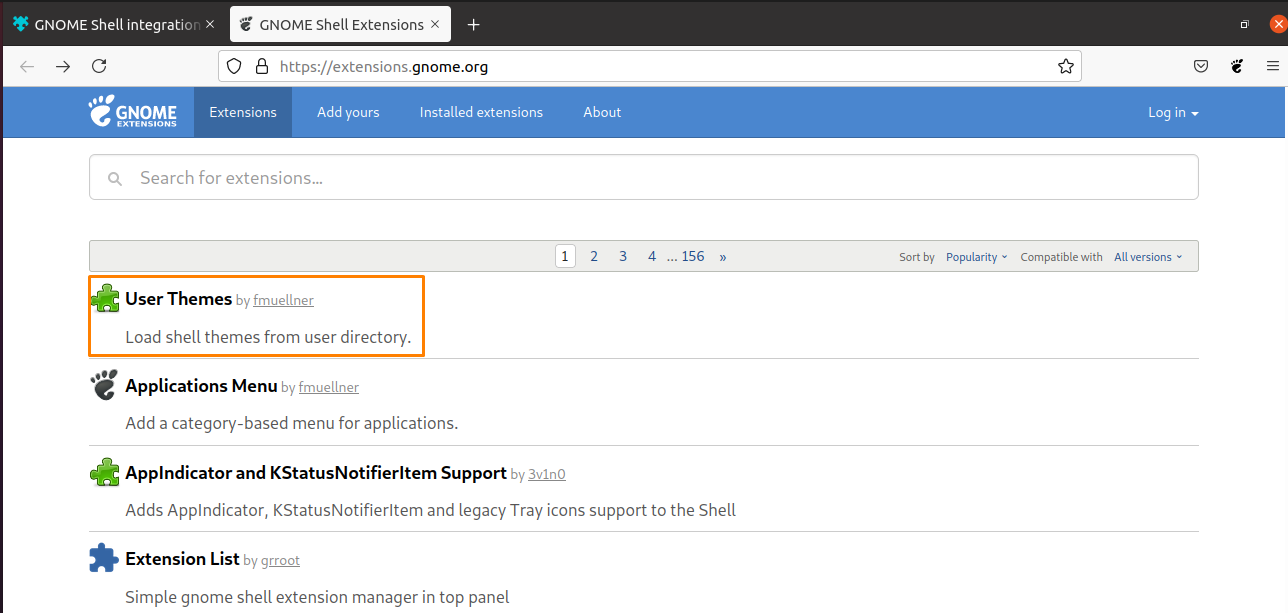
Task: Go to next page with » arrow
Action: 723,256
